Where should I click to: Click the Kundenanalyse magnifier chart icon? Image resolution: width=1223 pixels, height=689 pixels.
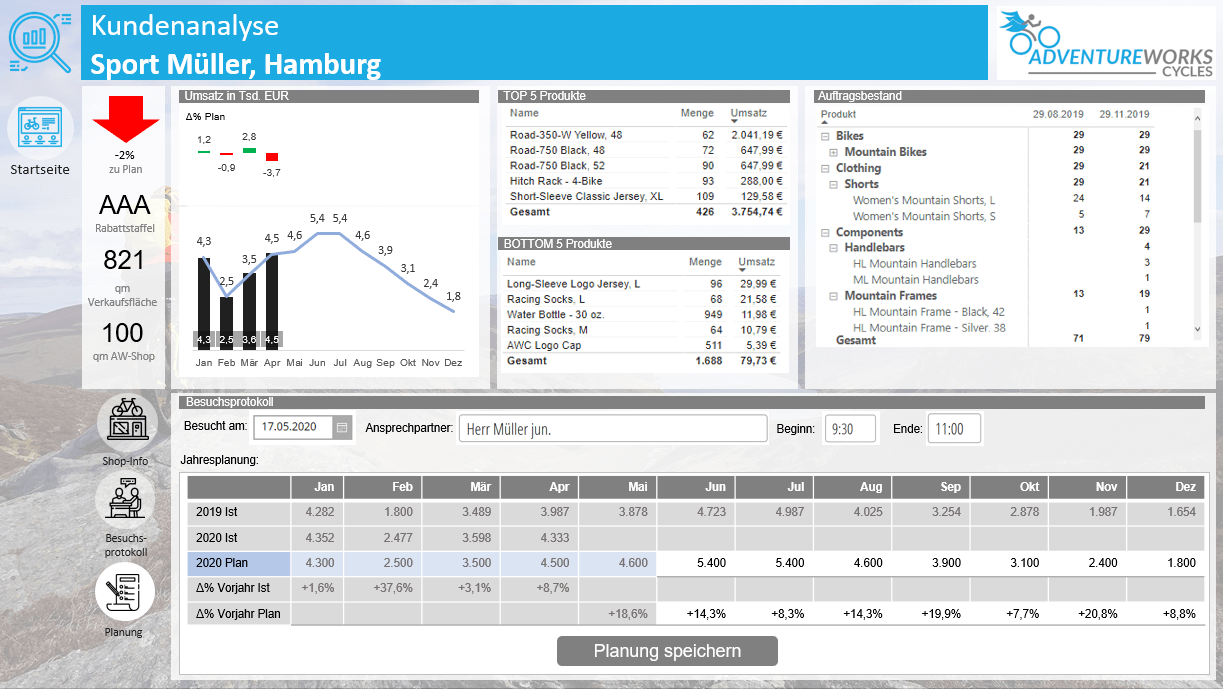[40, 42]
